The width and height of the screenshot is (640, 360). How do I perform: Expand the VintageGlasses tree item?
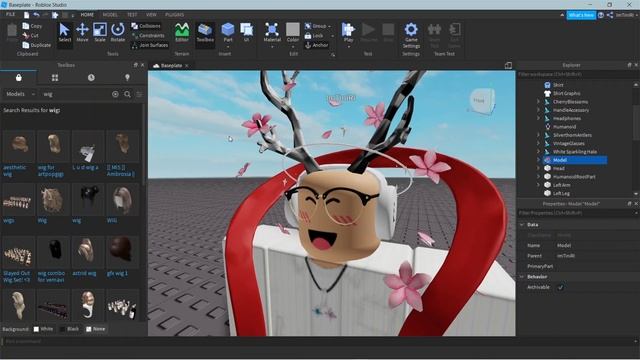[538, 143]
